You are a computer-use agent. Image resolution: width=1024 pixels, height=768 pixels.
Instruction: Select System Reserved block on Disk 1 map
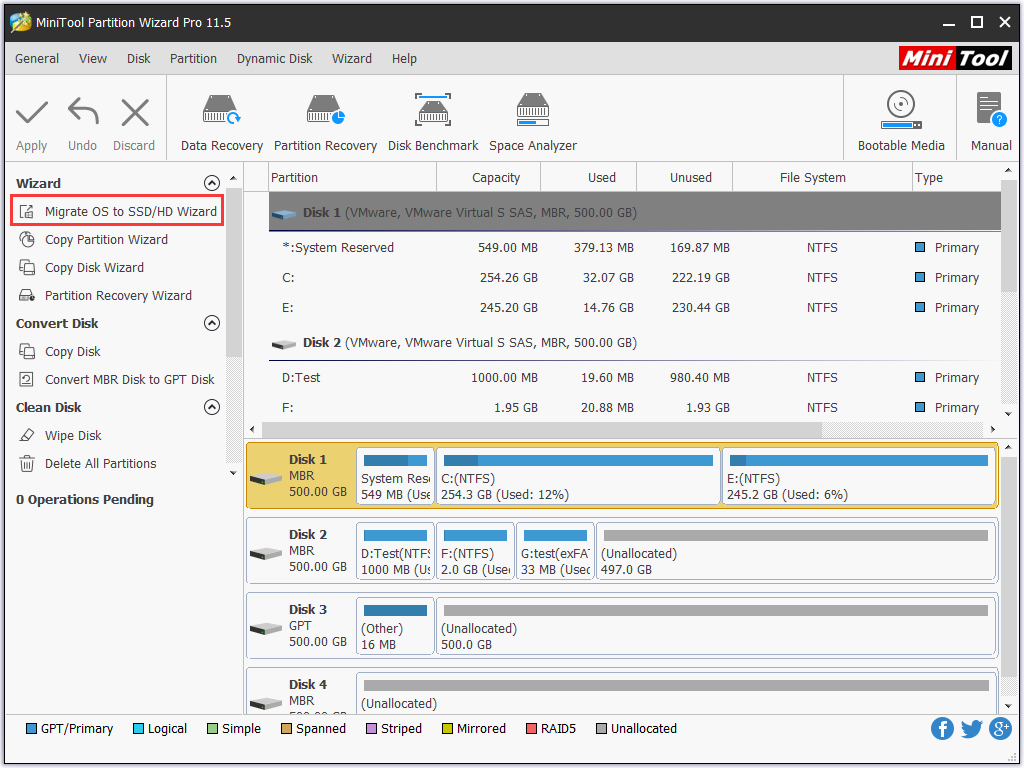click(395, 476)
